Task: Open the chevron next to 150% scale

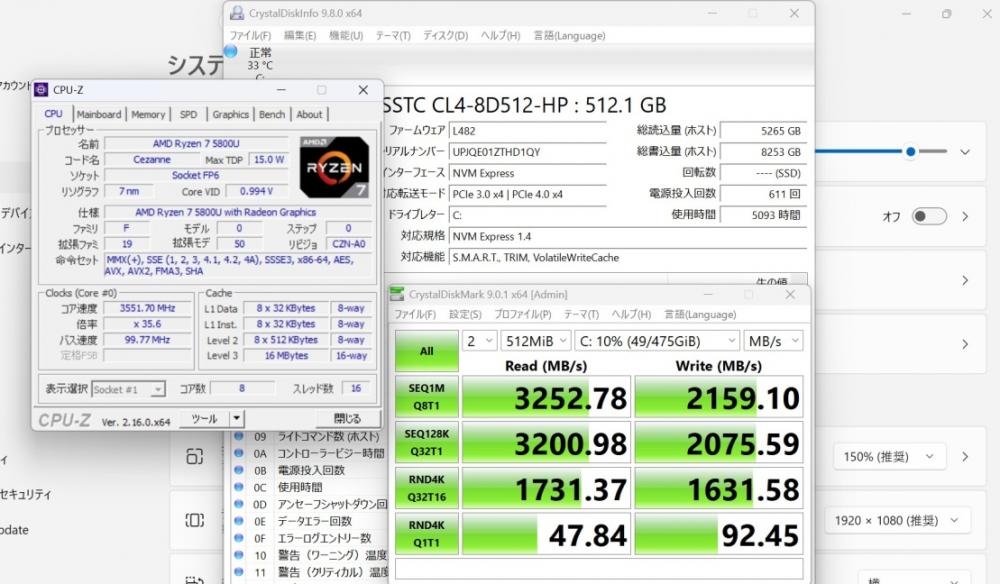Action: [x=965, y=456]
